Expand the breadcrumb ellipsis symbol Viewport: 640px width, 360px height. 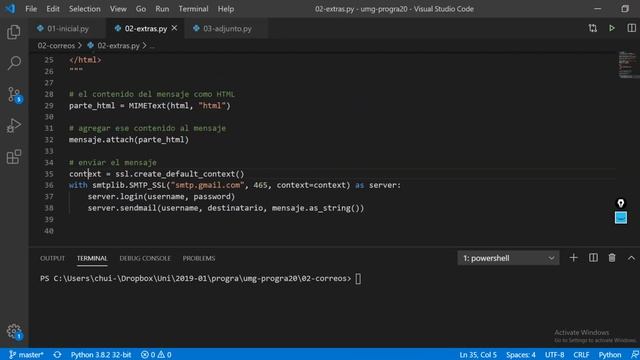point(152,46)
